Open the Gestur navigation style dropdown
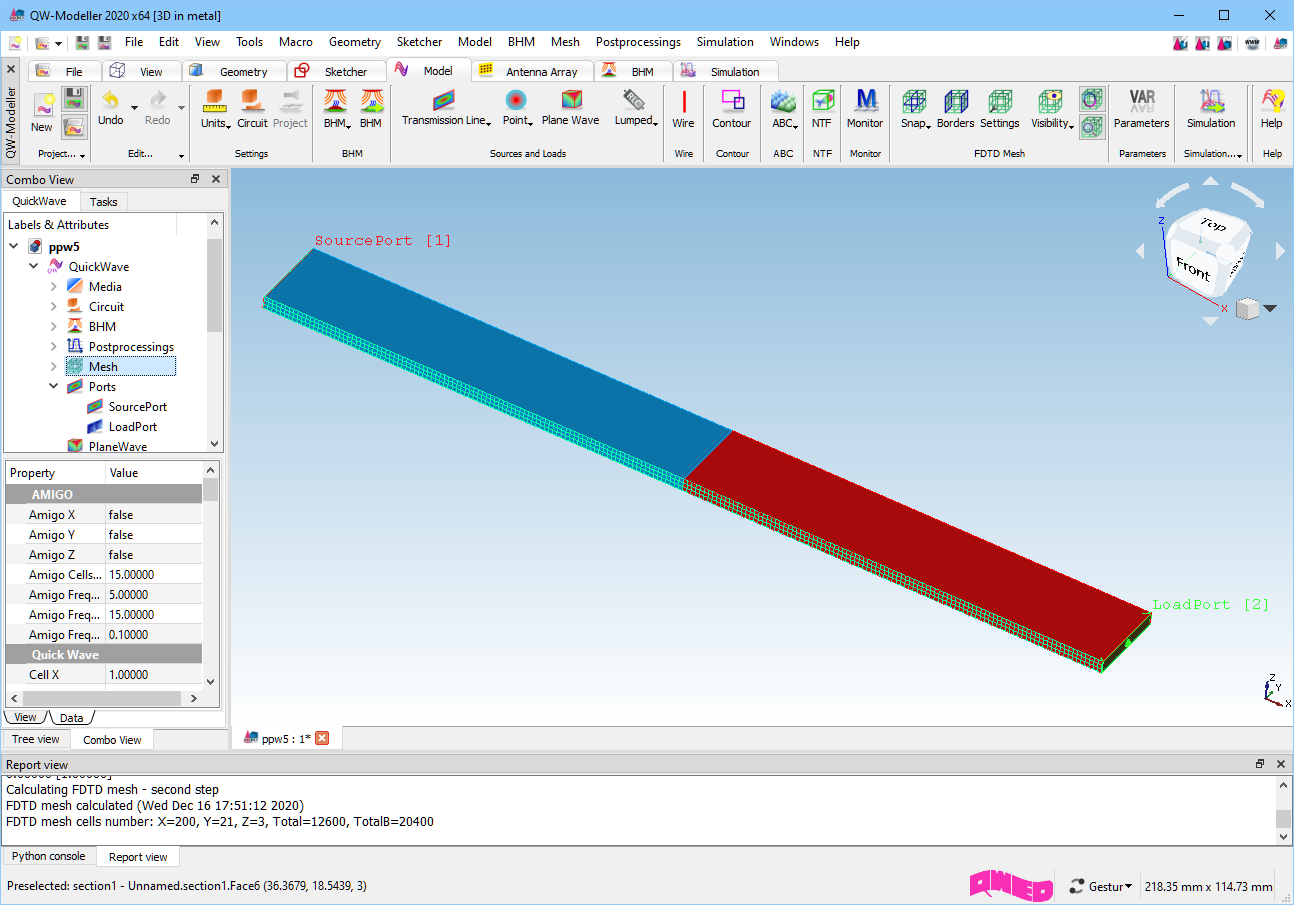Screen dimensions: 1294x905 [x=1101, y=886]
